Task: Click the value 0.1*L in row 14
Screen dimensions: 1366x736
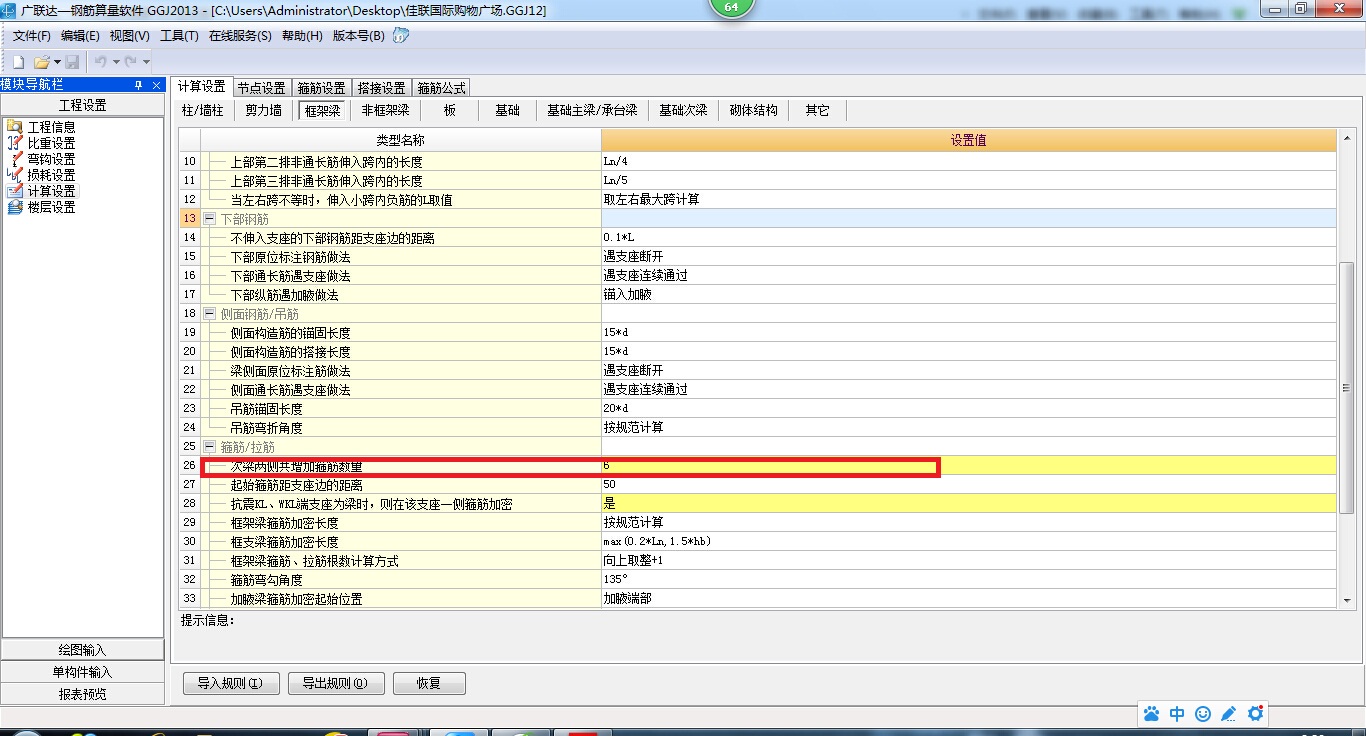Action: pyautogui.click(x=968, y=237)
